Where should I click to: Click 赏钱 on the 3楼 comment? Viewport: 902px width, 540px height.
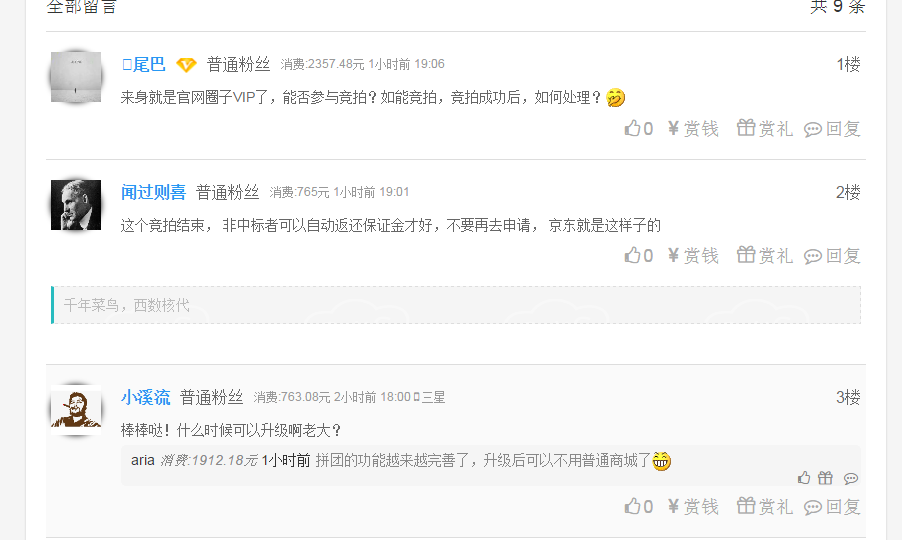(693, 506)
